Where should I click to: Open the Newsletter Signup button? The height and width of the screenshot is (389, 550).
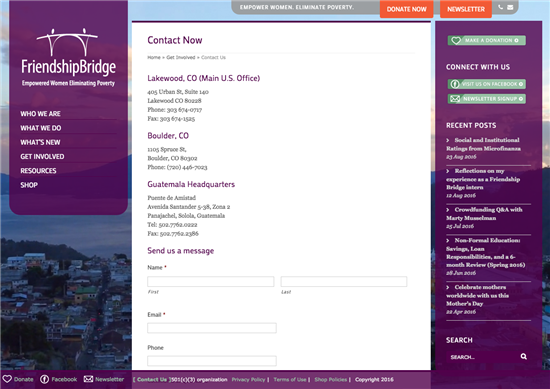(487, 99)
